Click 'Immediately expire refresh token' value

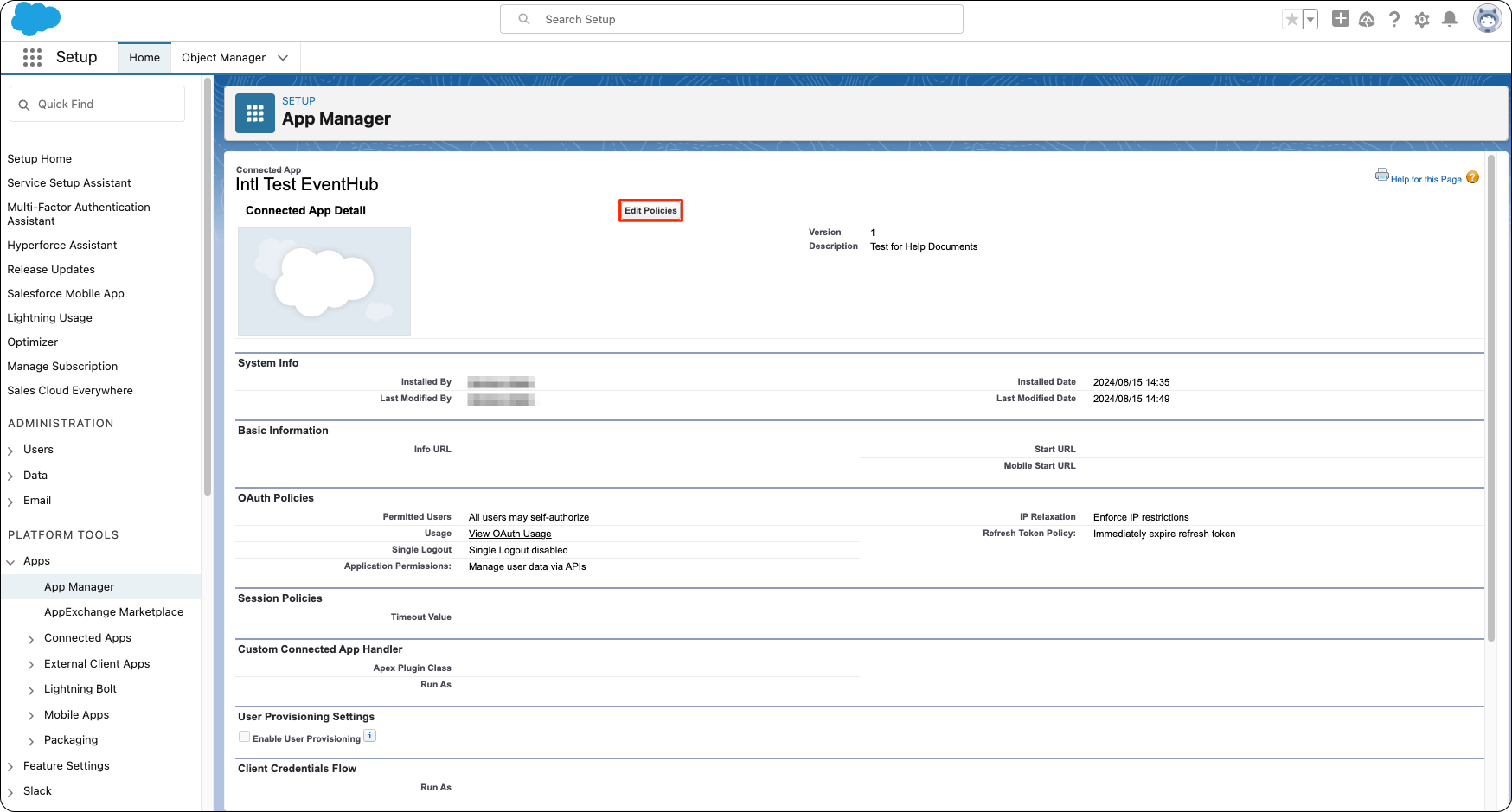1164,534
